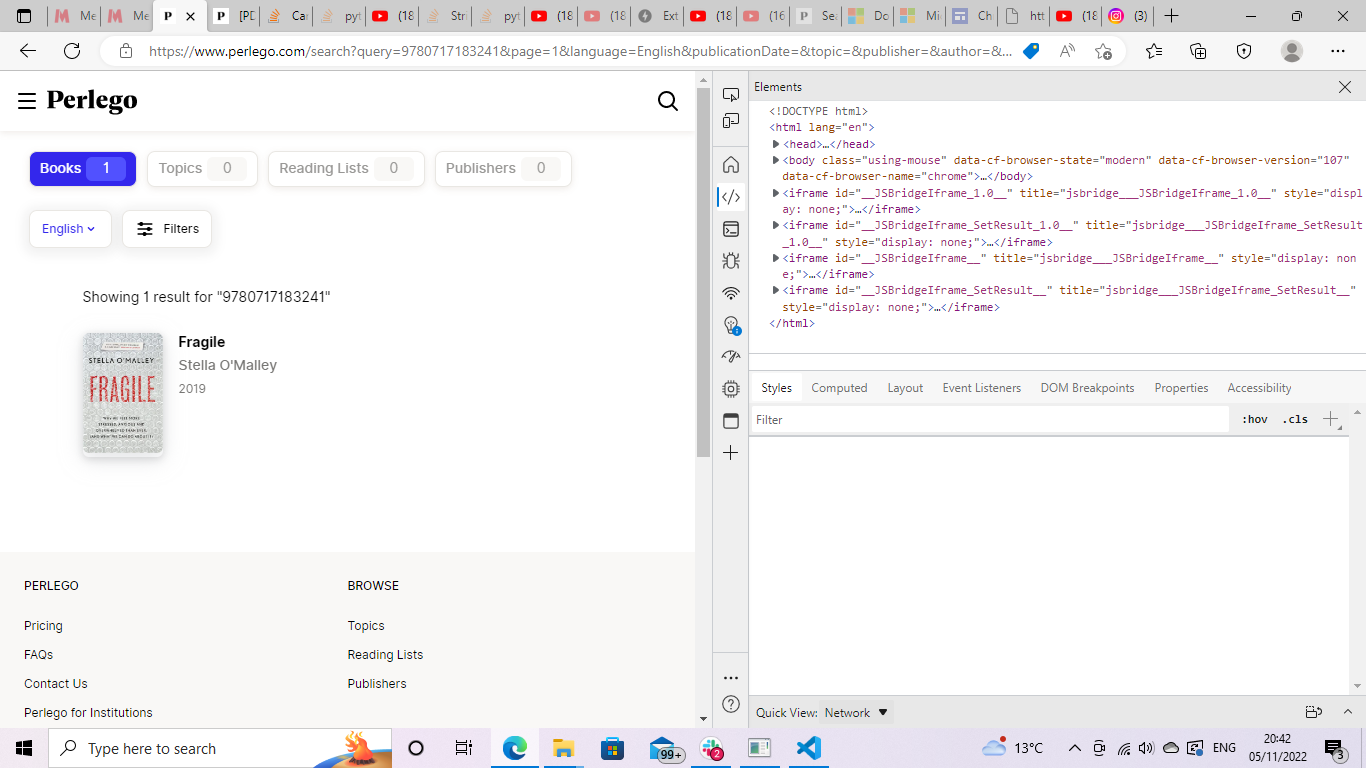Open browser Settings and more menu
This screenshot has height=768, width=1366.
(x=1338, y=51)
